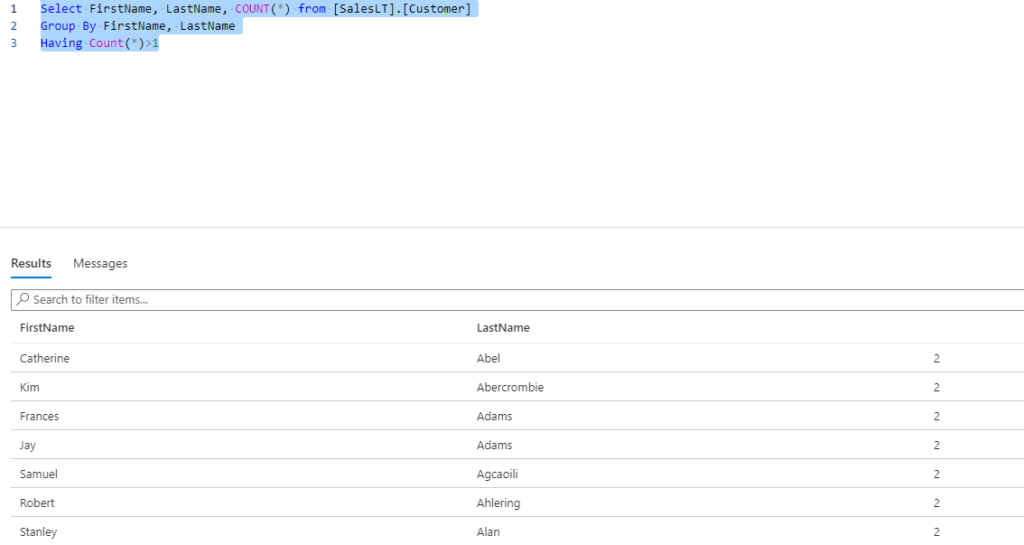
Task: Click the Having keyword on line 3
Action: tap(61, 44)
